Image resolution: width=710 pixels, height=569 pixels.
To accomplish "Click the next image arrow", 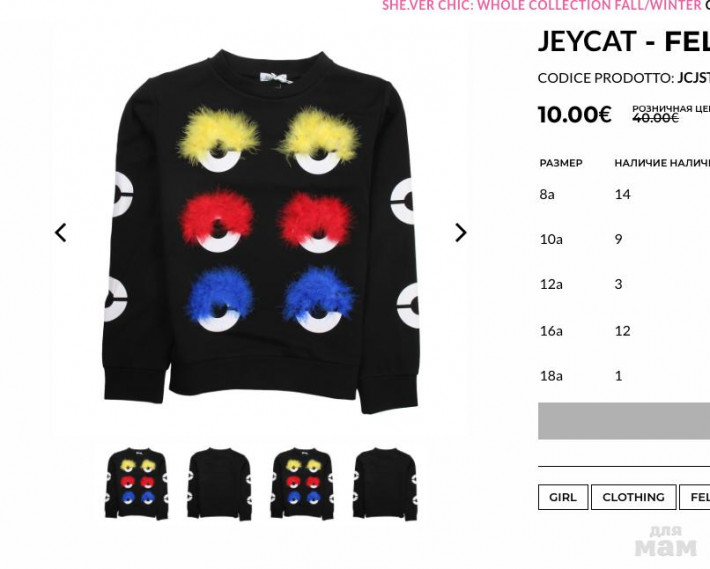I will [x=461, y=233].
